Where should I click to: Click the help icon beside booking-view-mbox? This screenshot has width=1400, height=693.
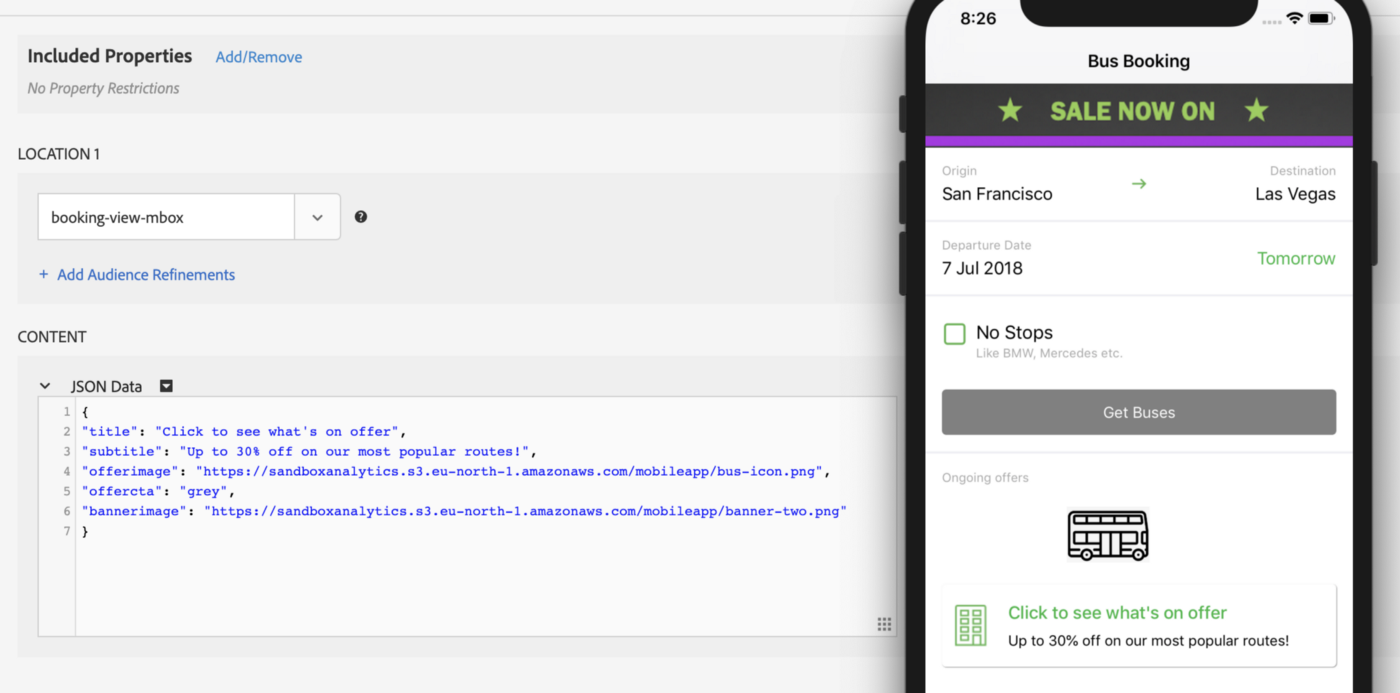(361, 216)
